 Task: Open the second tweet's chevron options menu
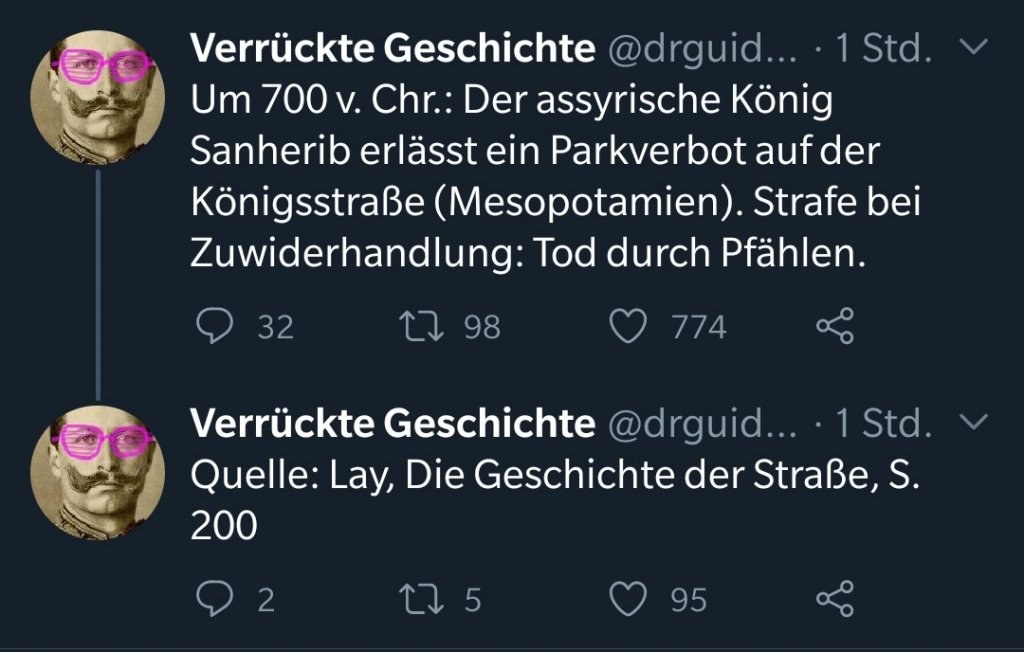(x=973, y=424)
